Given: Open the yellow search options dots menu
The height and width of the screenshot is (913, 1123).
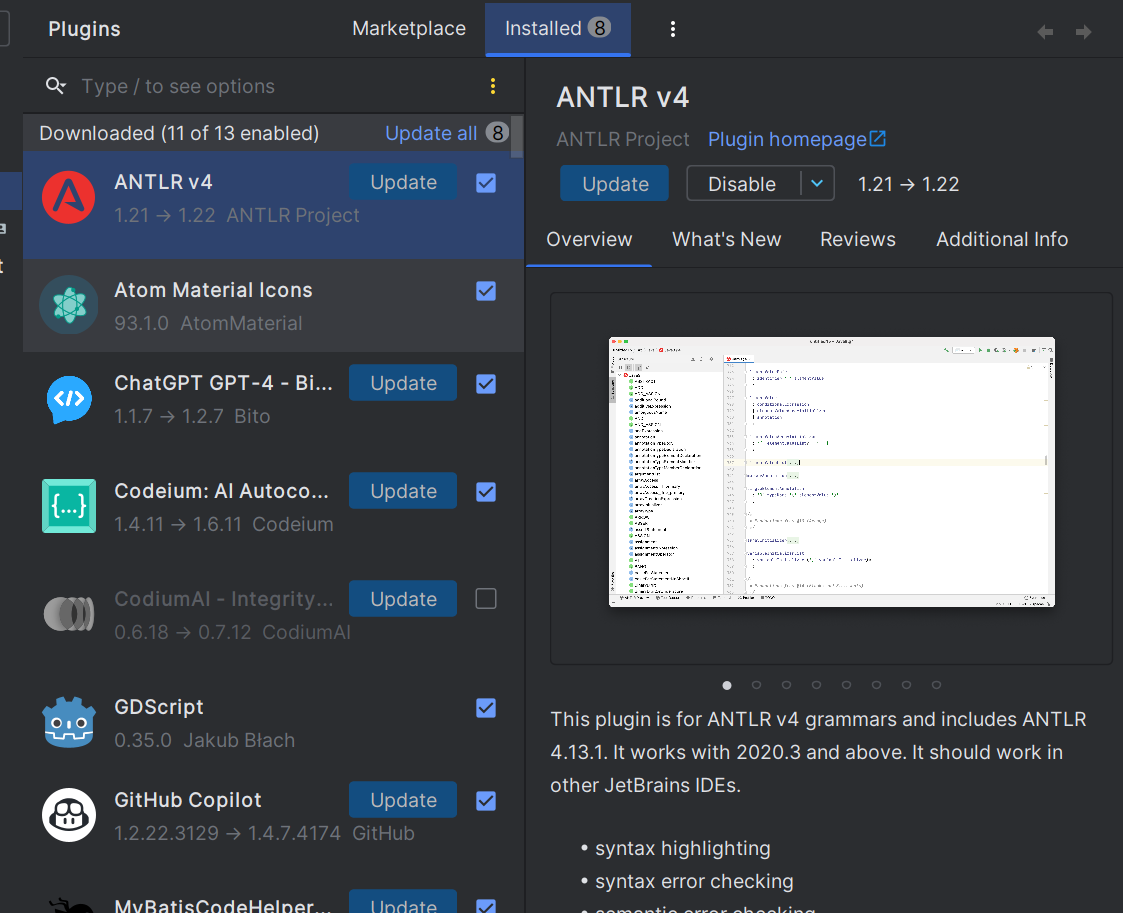Looking at the screenshot, I should click(x=493, y=87).
